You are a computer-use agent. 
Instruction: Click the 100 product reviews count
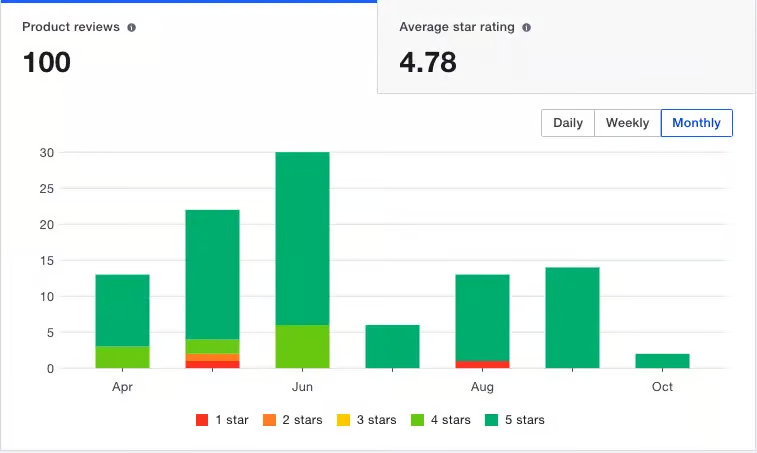coord(47,63)
